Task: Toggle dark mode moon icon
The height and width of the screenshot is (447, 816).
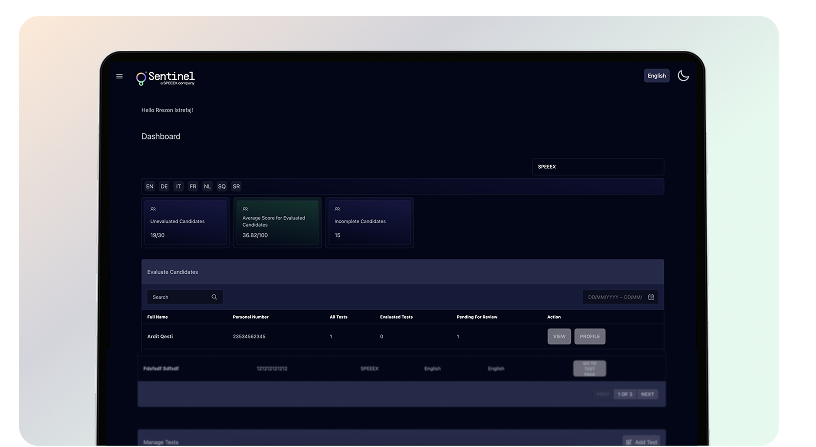Action: point(683,76)
